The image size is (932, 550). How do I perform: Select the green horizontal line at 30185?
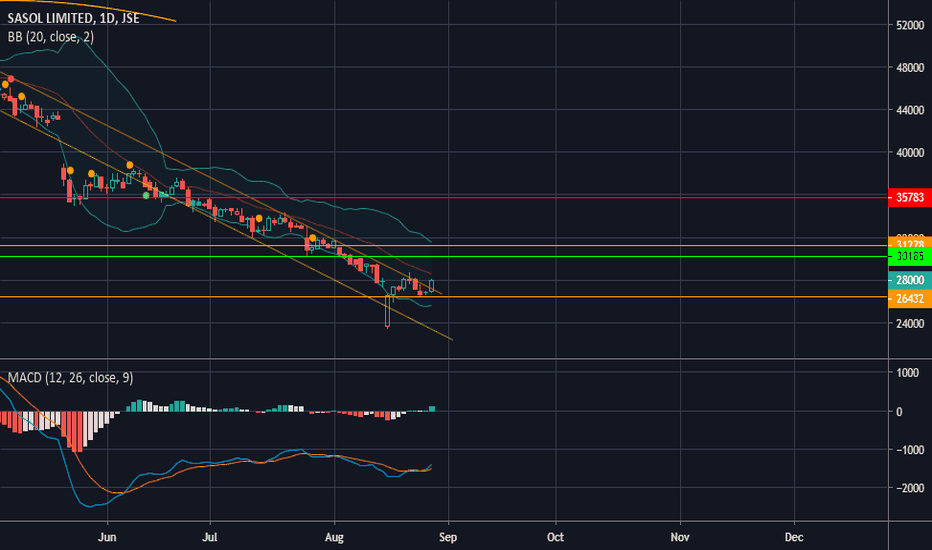pos(443,257)
